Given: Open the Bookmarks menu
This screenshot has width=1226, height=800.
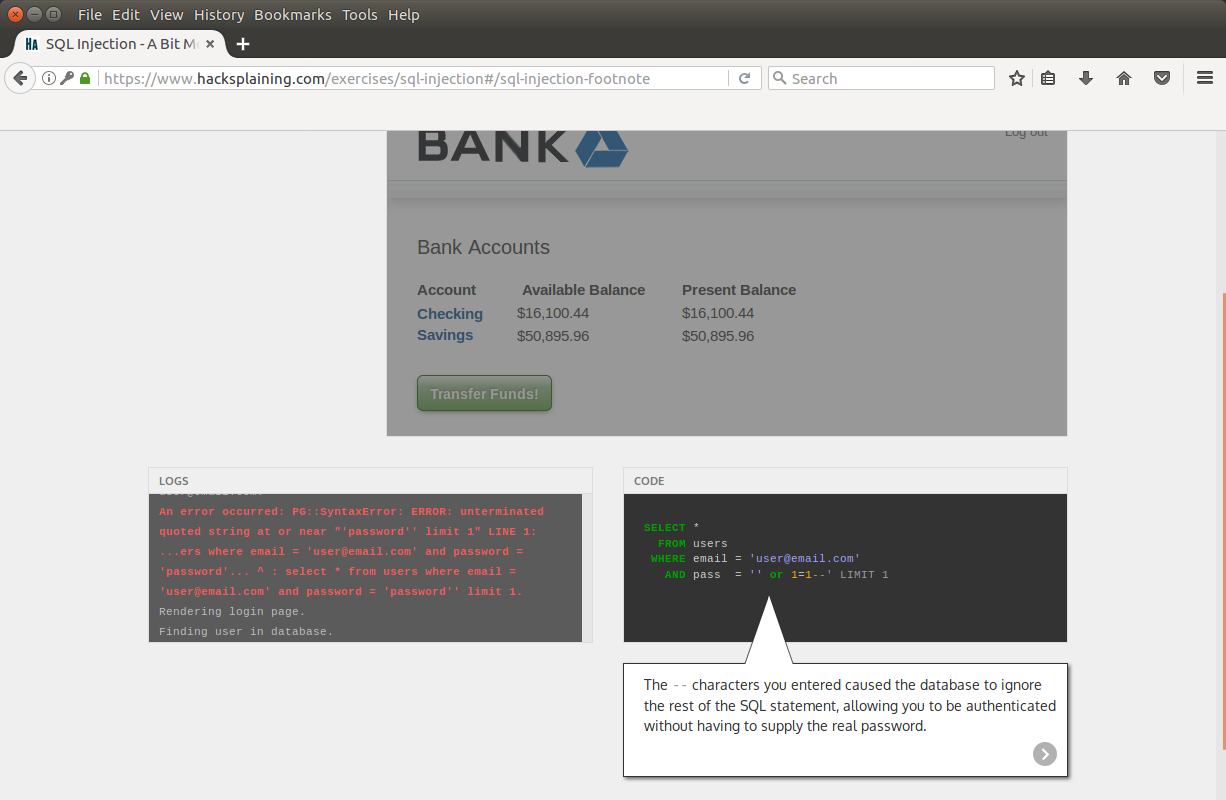Looking at the screenshot, I should tap(294, 15).
